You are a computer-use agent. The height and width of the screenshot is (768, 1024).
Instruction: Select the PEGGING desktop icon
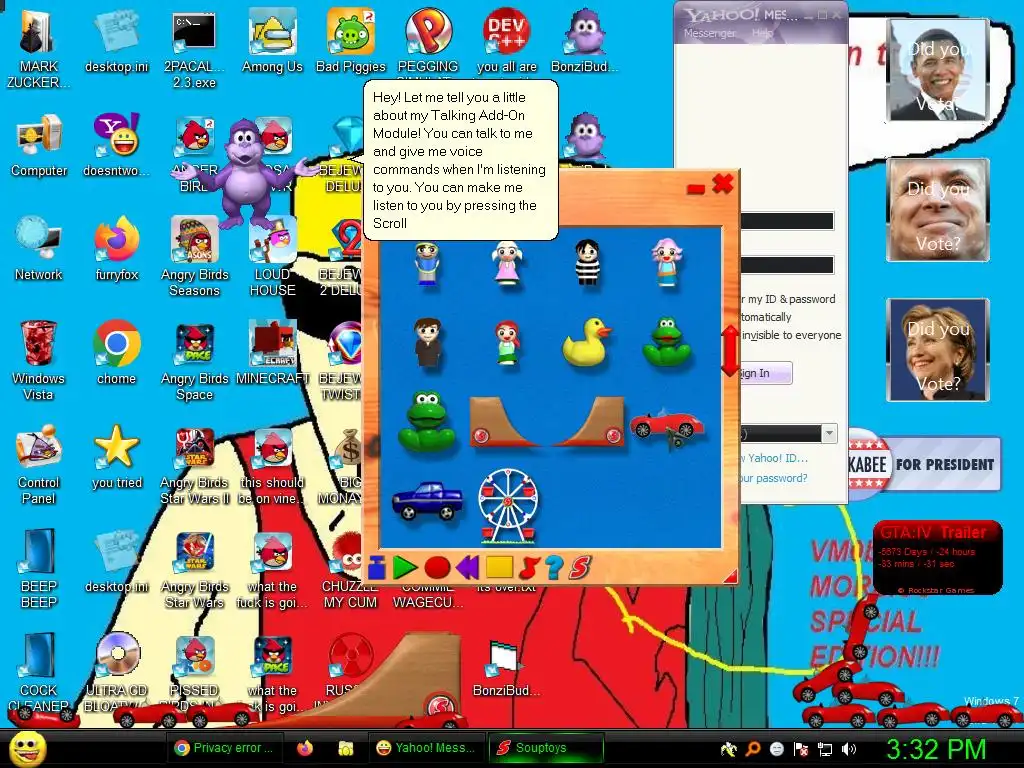tap(428, 41)
